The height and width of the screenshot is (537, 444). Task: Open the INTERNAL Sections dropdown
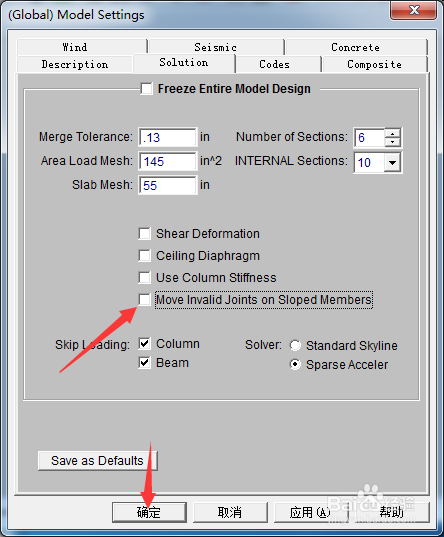coord(393,162)
